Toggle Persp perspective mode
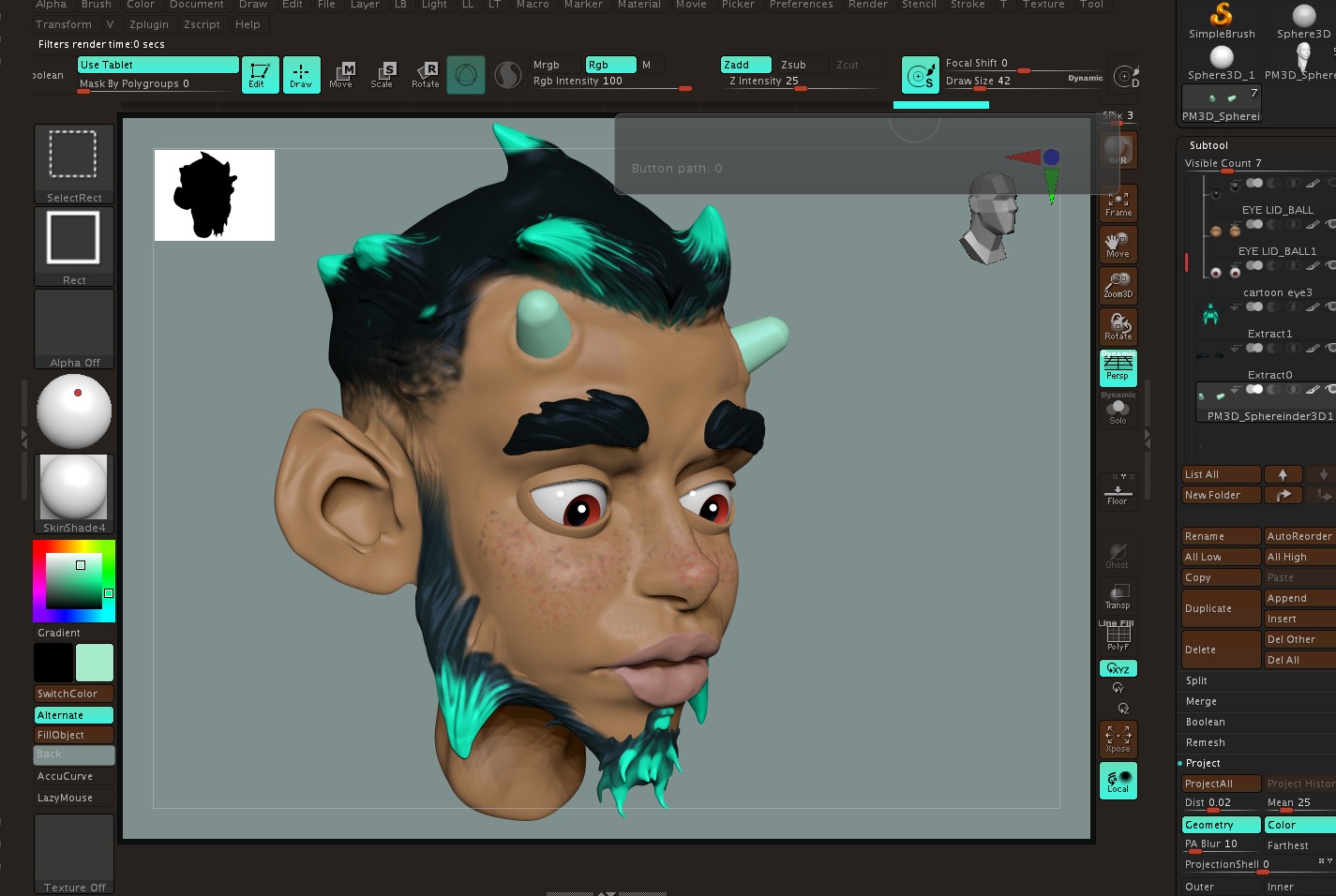Image resolution: width=1336 pixels, height=896 pixels. click(1118, 367)
